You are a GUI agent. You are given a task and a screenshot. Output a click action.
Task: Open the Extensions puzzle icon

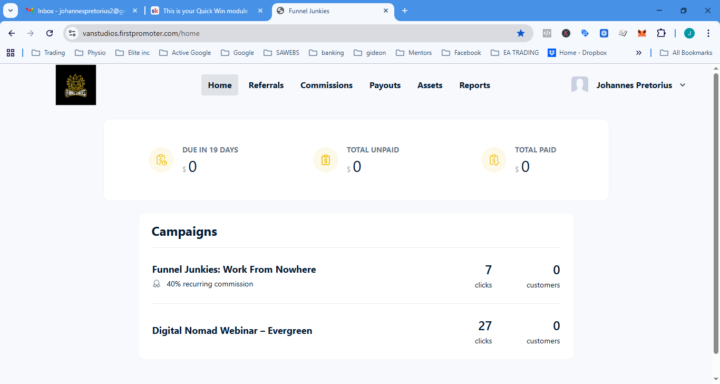[661, 33]
